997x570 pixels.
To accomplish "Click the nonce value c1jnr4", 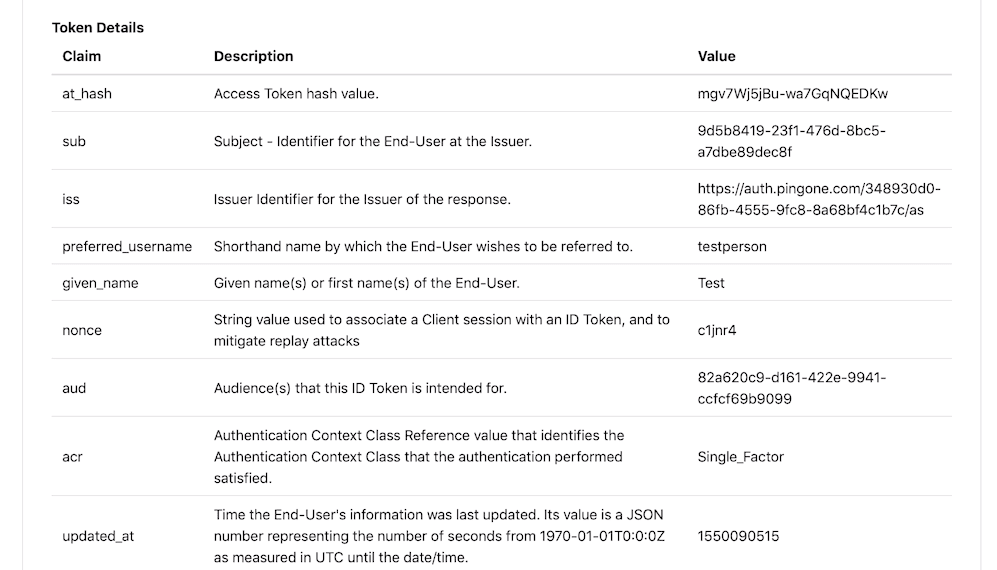I will click(x=718, y=330).
